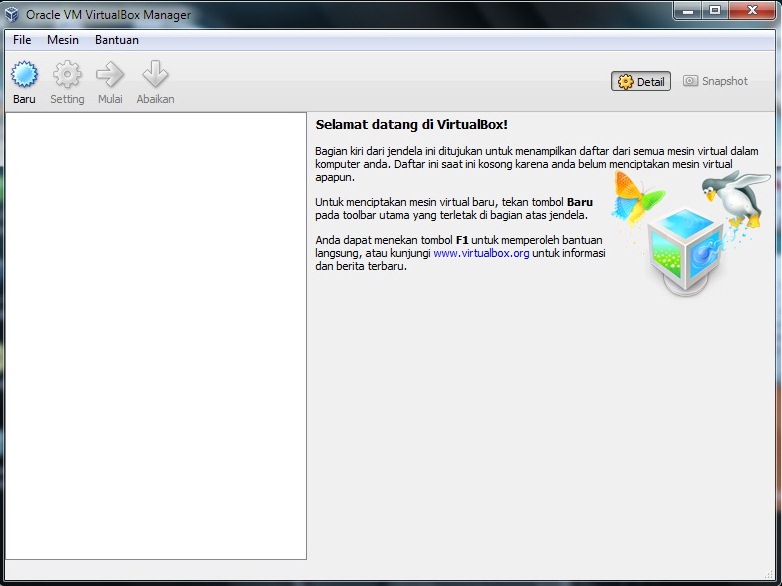
Task: Toggle the Detail view button
Action: pyautogui.click(x=641, y=81)
